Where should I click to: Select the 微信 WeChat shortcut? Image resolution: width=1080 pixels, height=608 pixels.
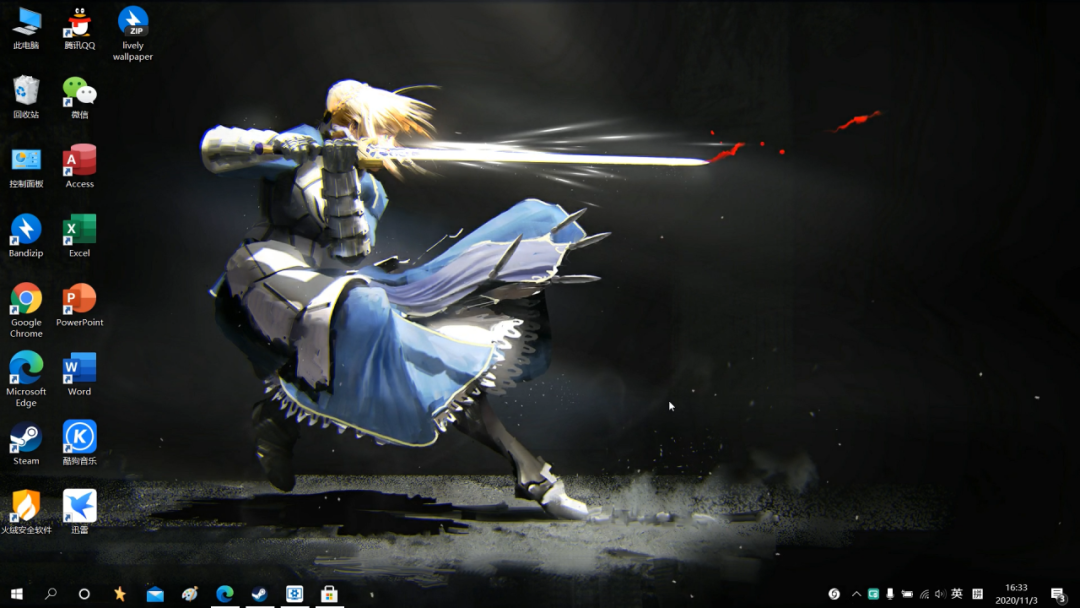79,97
